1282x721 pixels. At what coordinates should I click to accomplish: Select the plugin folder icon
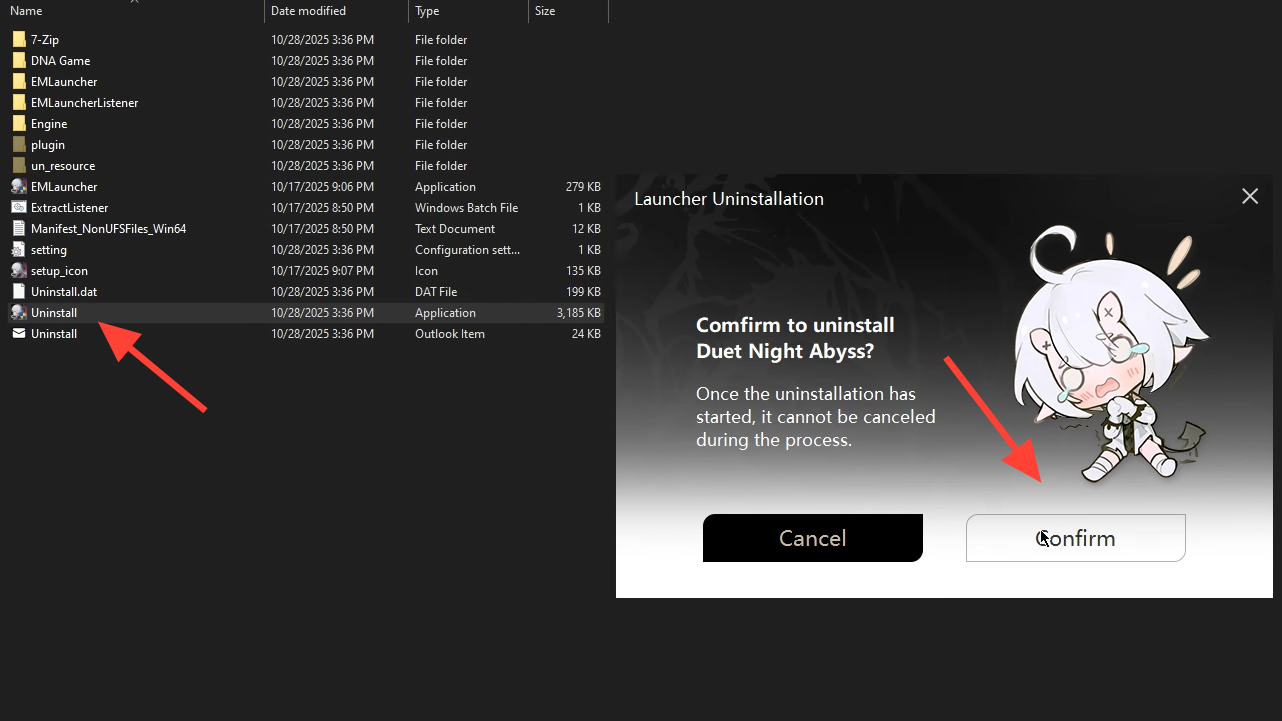pos(18,145)
